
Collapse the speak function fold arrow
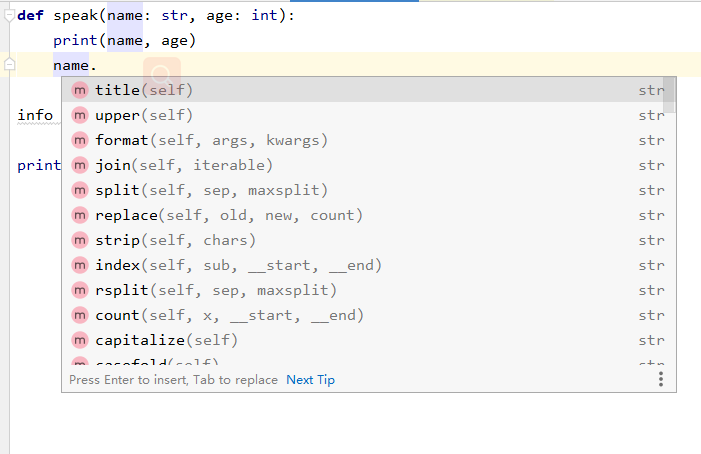pos(9,16)
